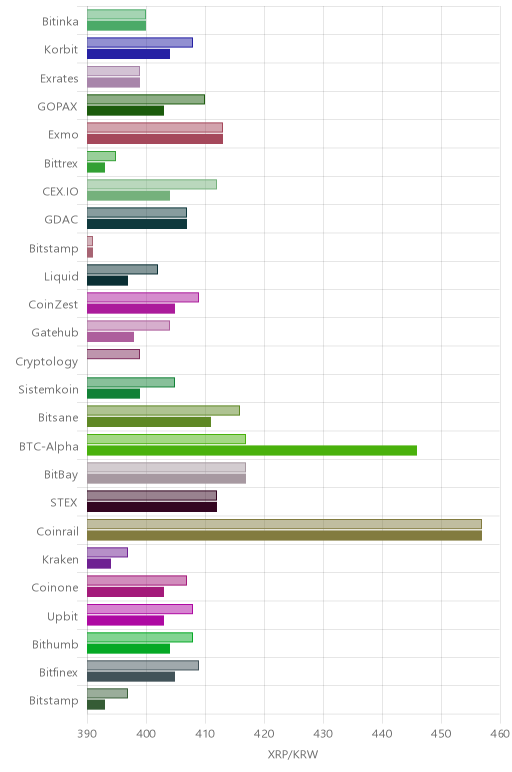Click the Bittrex light green bar

[x=101, y=156]
